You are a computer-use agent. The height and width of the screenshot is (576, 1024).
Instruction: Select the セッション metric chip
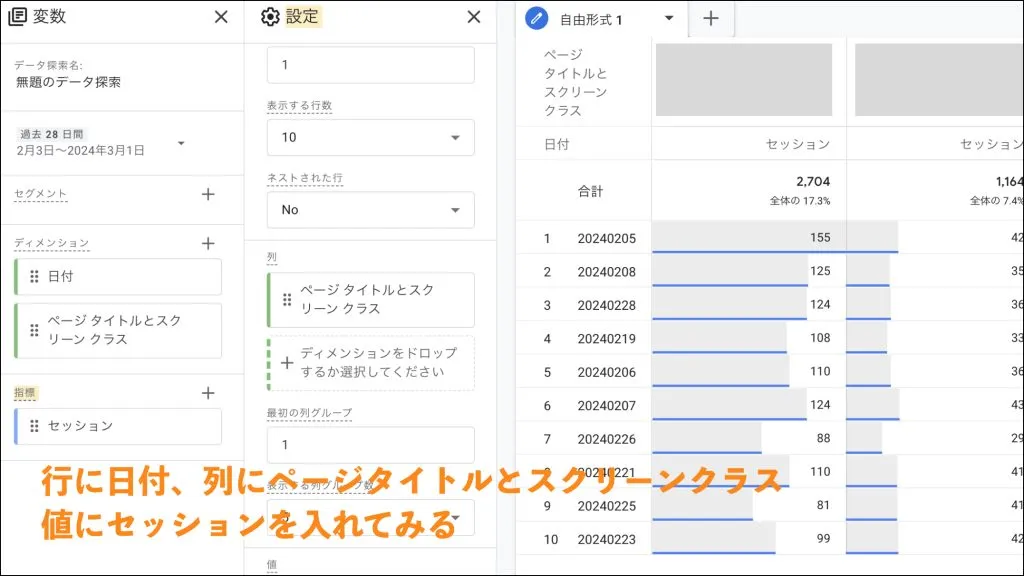coord(118,426)
